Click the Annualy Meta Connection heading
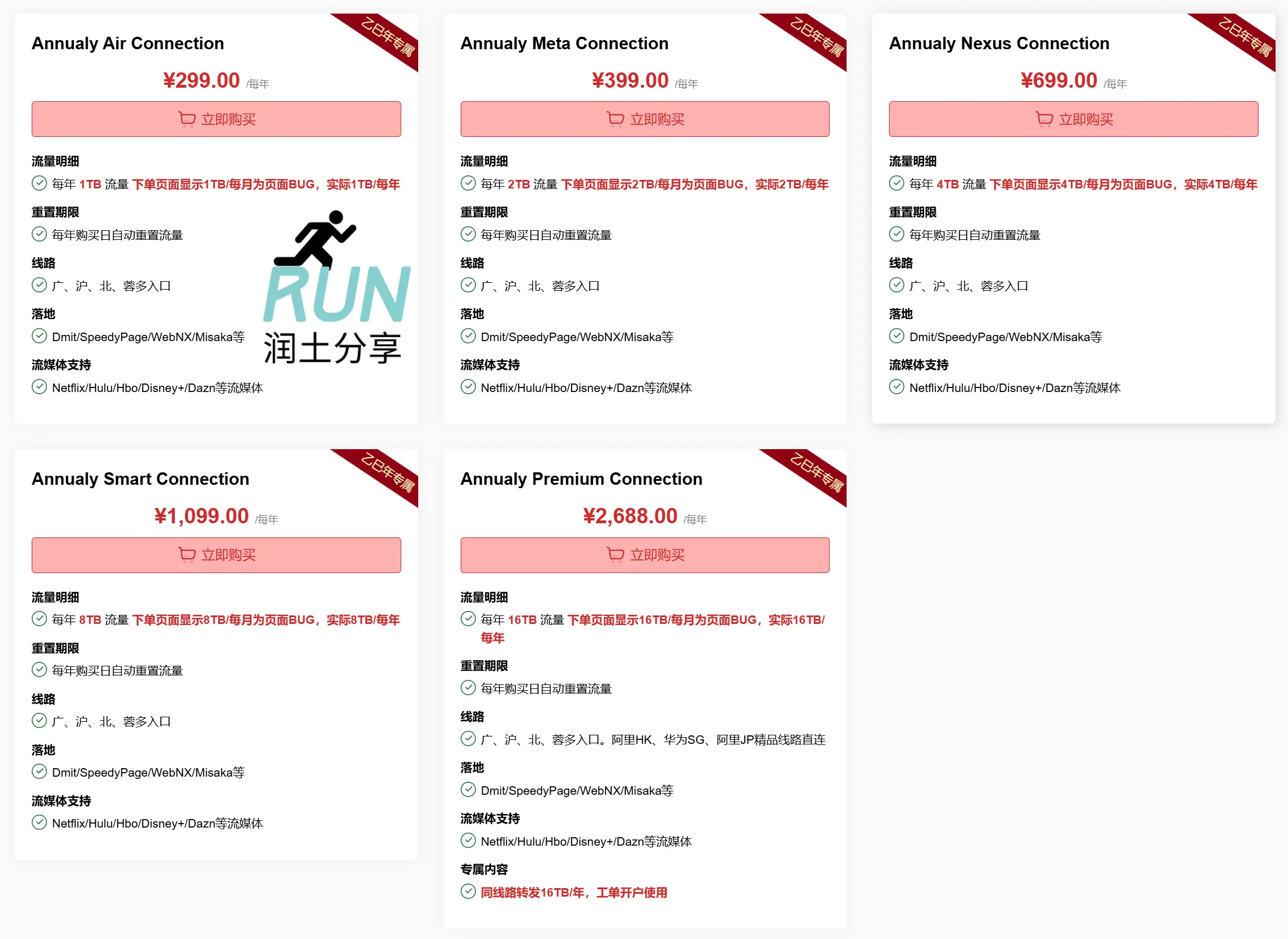This screenshot has height=939, width=1288. point(564,43)
